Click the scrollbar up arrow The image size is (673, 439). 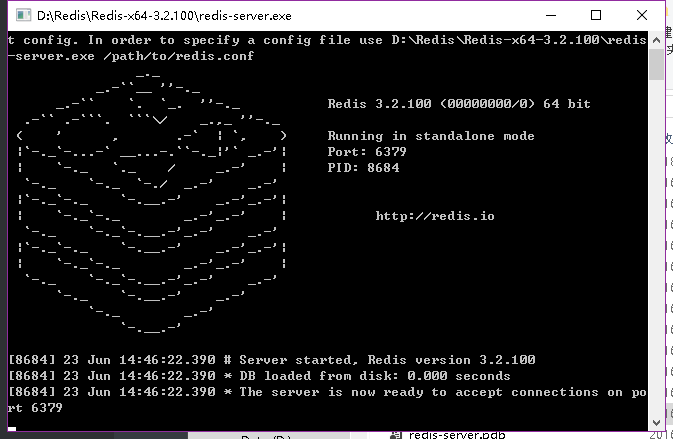[656, 40]
